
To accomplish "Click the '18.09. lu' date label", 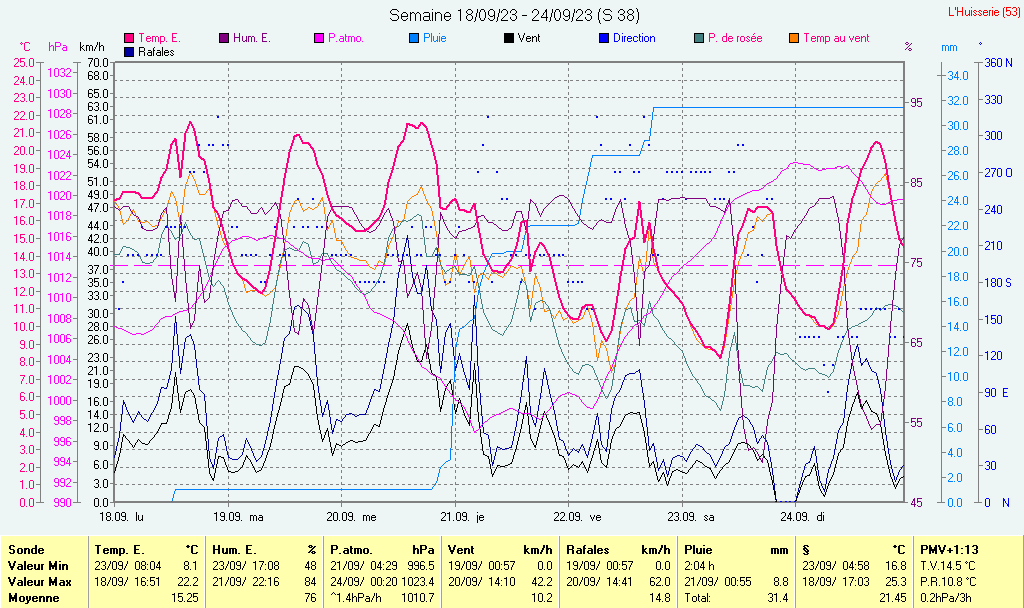I will pyautogui.click(x=121, y=517).
